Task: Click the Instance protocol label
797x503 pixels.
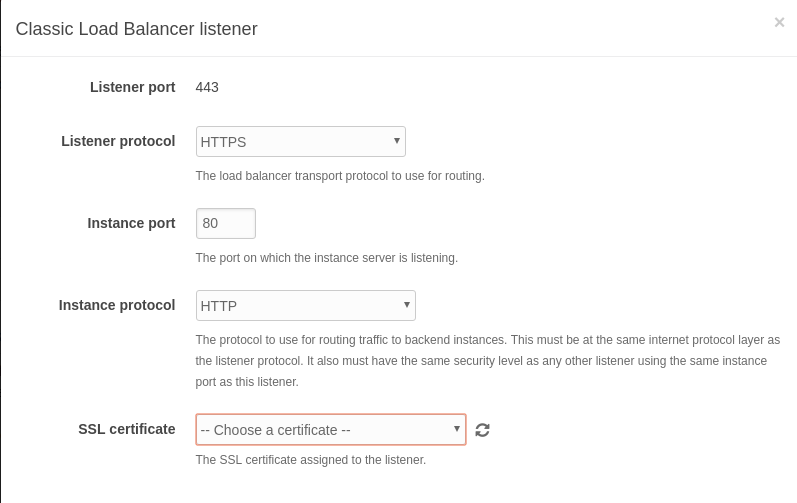Action: 117,305
